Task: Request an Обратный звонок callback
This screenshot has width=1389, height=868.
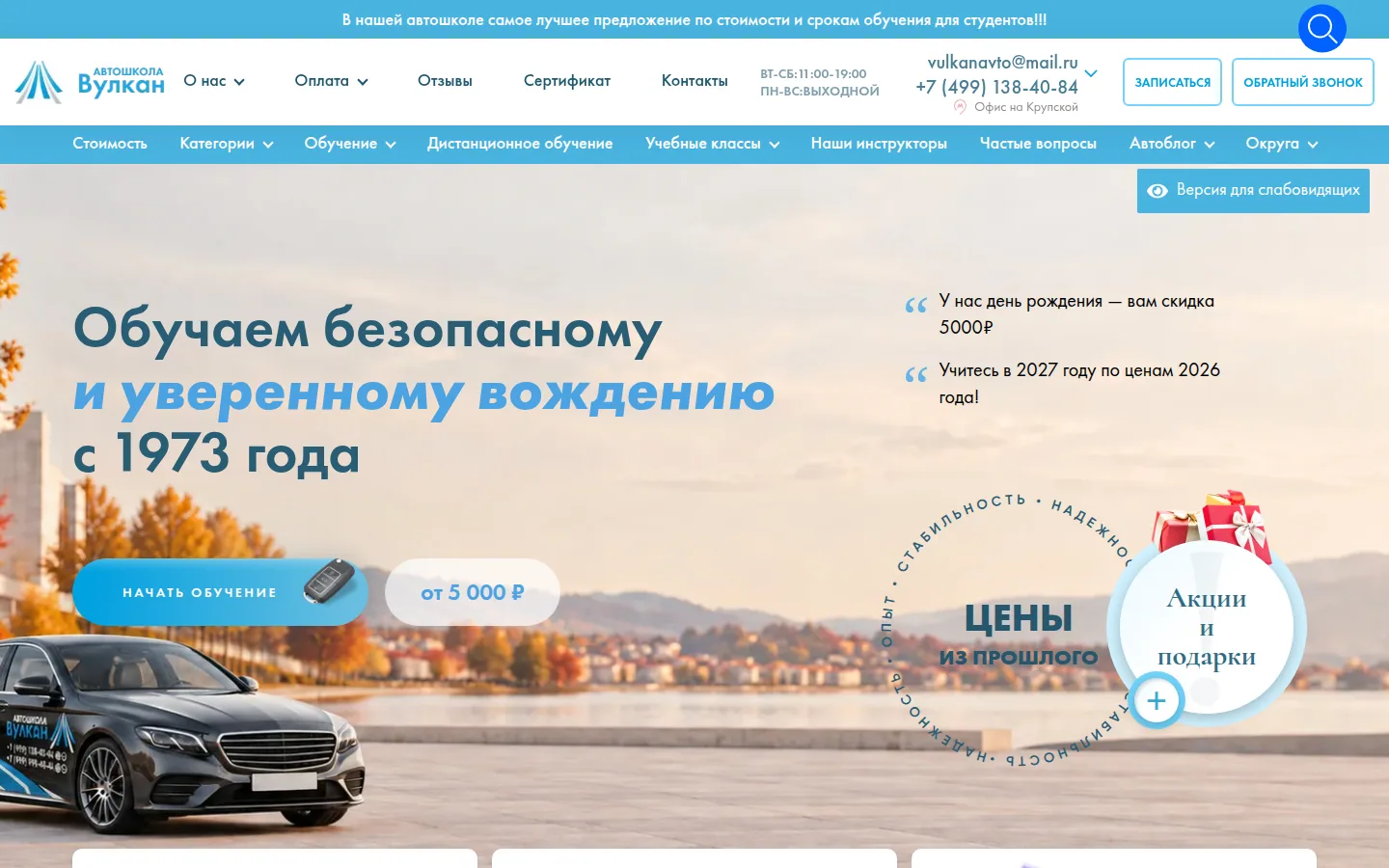Action: click(1303, 82)
